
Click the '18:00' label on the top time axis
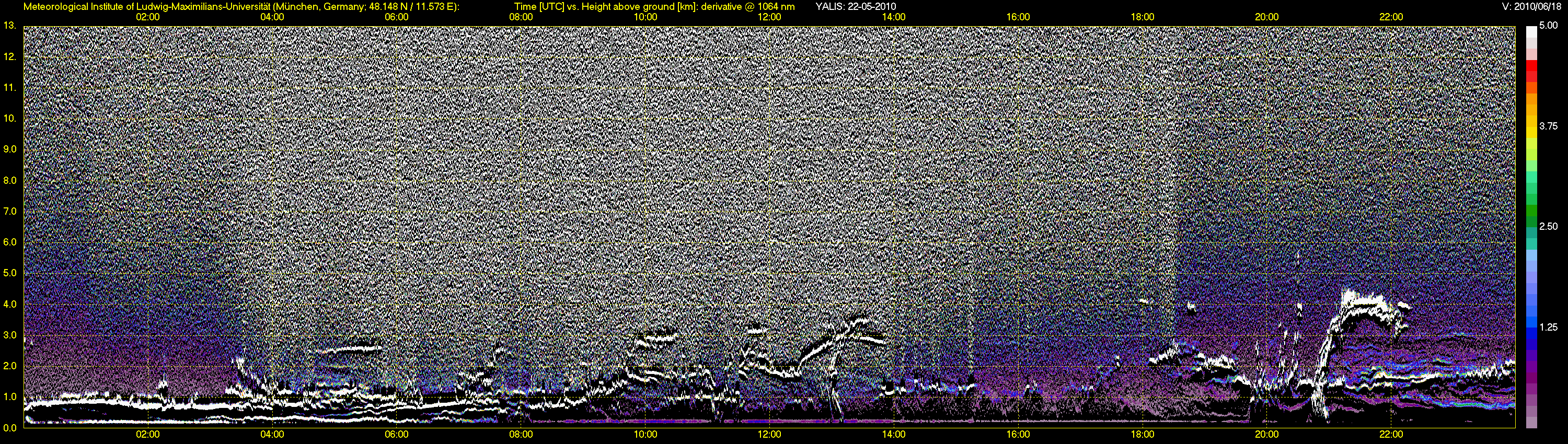click(x=1143, y=17)
